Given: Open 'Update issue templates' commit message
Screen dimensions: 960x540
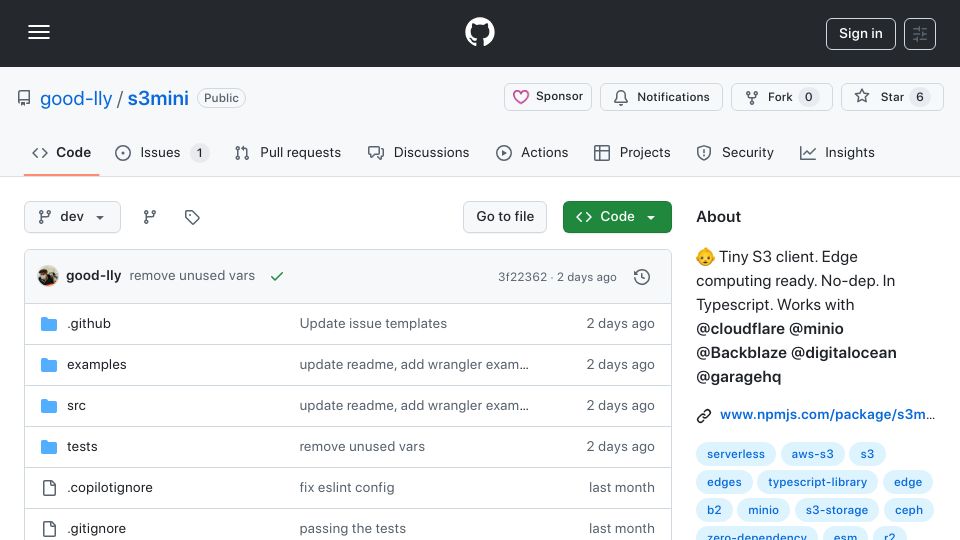Looking at the screenshot, I should [373, 323].
